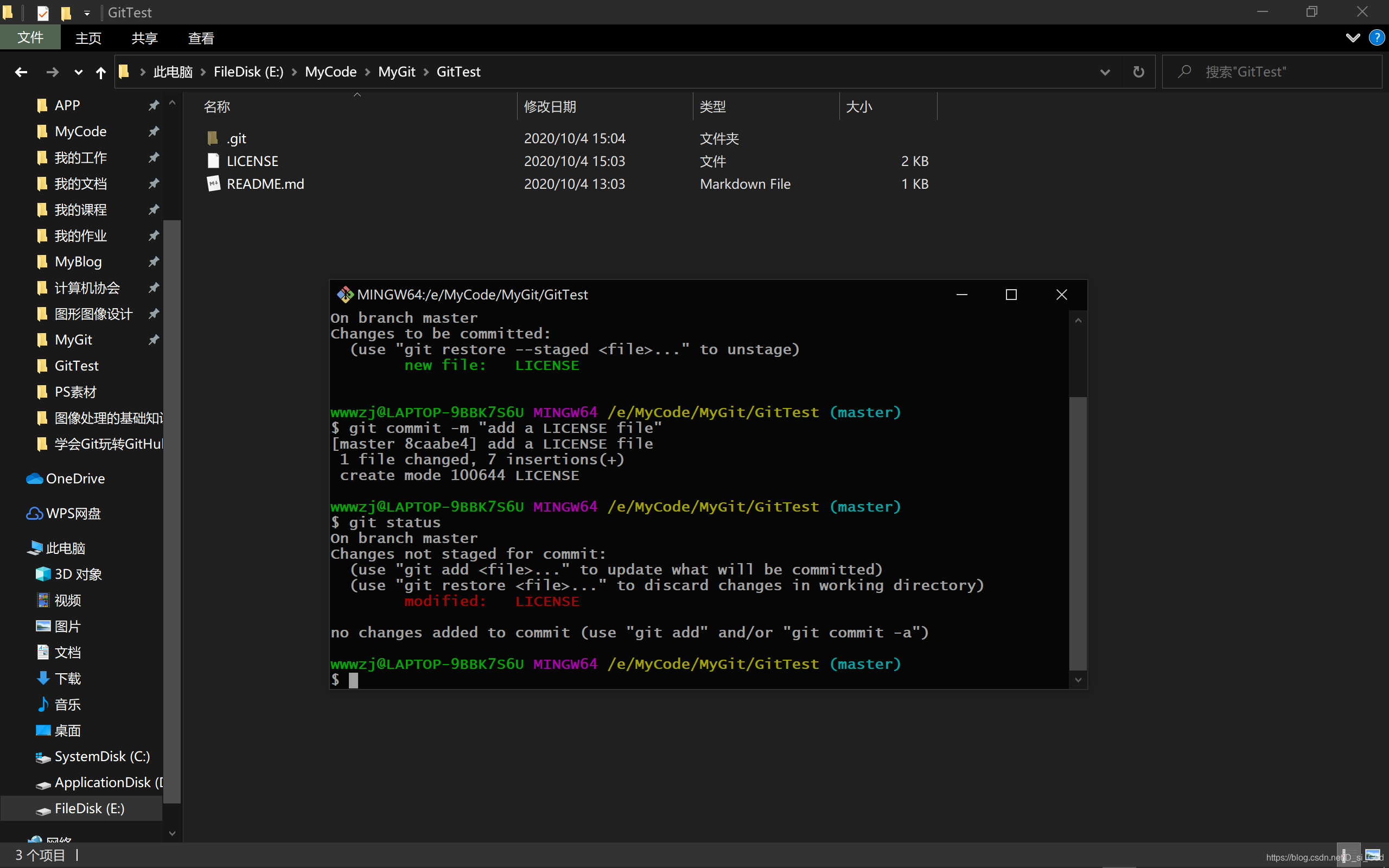The width and height of the screenshot is (1389, 868).
Task: Click 此电脑 in the address breadcrumb
Action: pos(173,72)
